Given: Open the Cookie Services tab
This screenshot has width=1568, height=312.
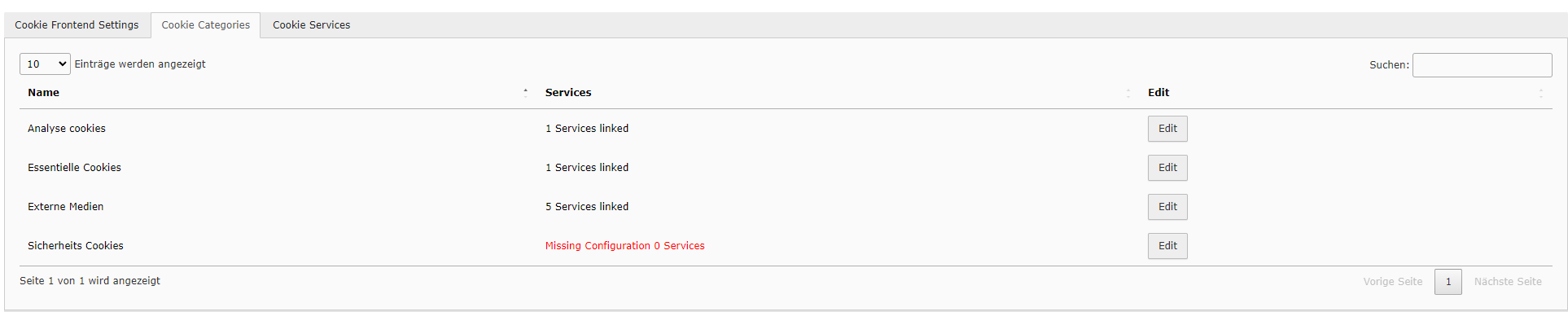Looking at the screenshot, I should pos(311,25).
